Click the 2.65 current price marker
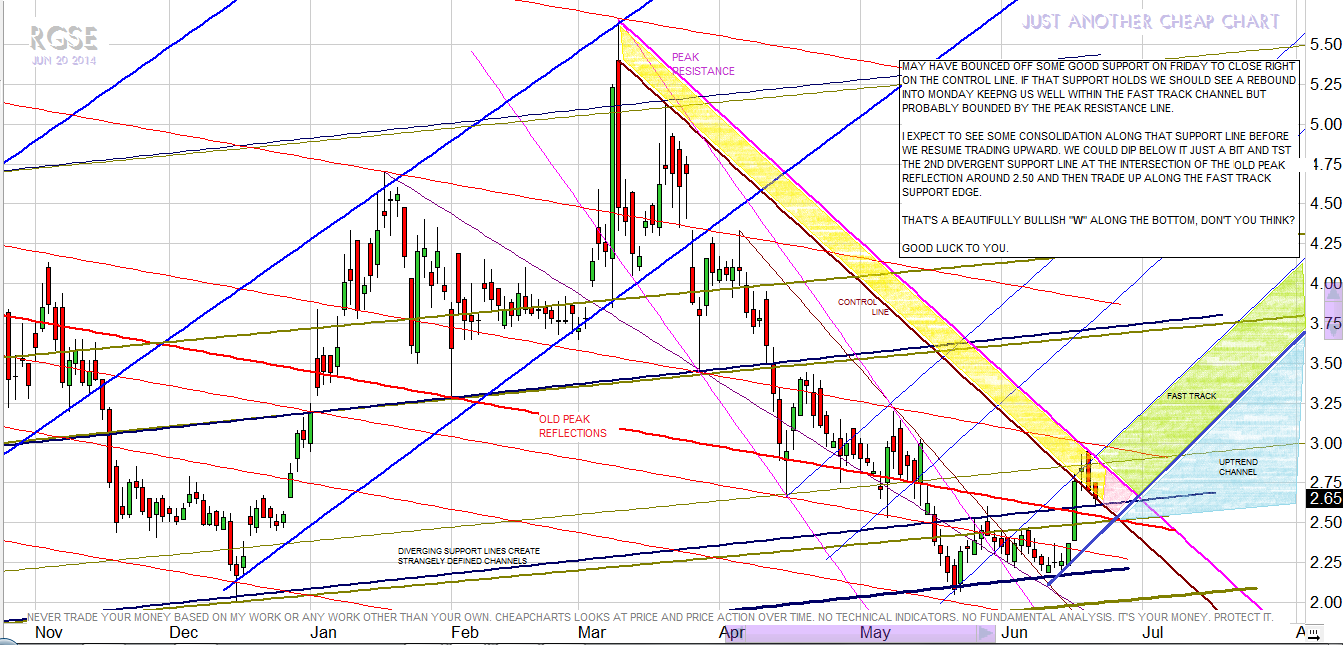This screenshot has width=1343, height=645. (x=1323, y=497)
